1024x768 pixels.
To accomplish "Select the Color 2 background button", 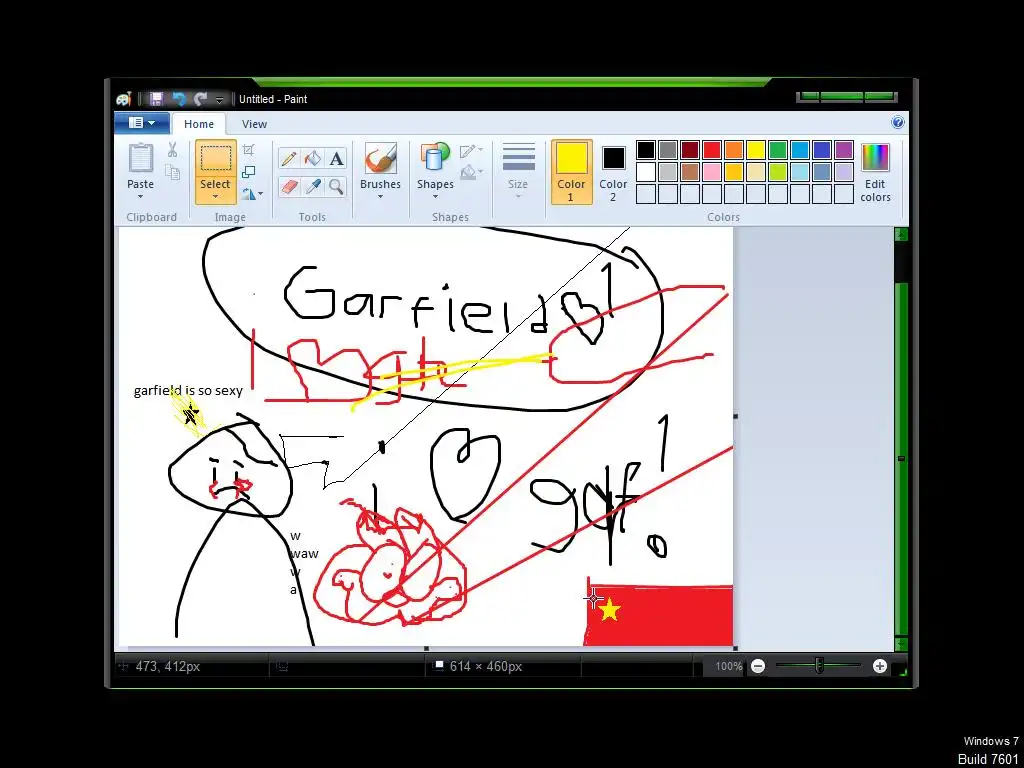I will click(613, 172).
